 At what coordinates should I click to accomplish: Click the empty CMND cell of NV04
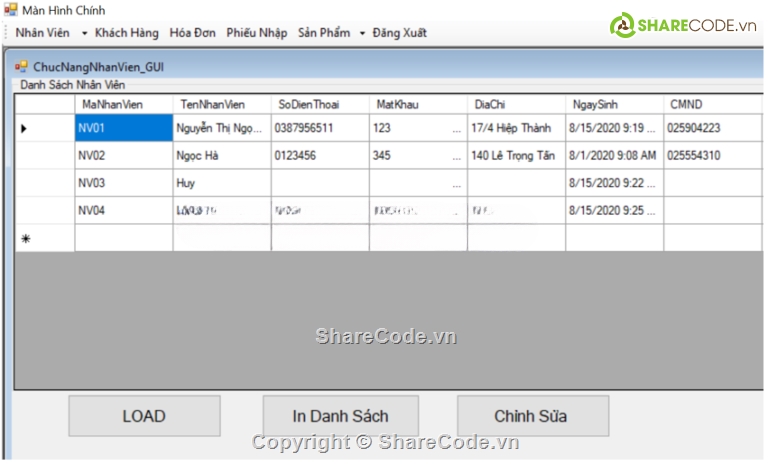click(713, 211)
